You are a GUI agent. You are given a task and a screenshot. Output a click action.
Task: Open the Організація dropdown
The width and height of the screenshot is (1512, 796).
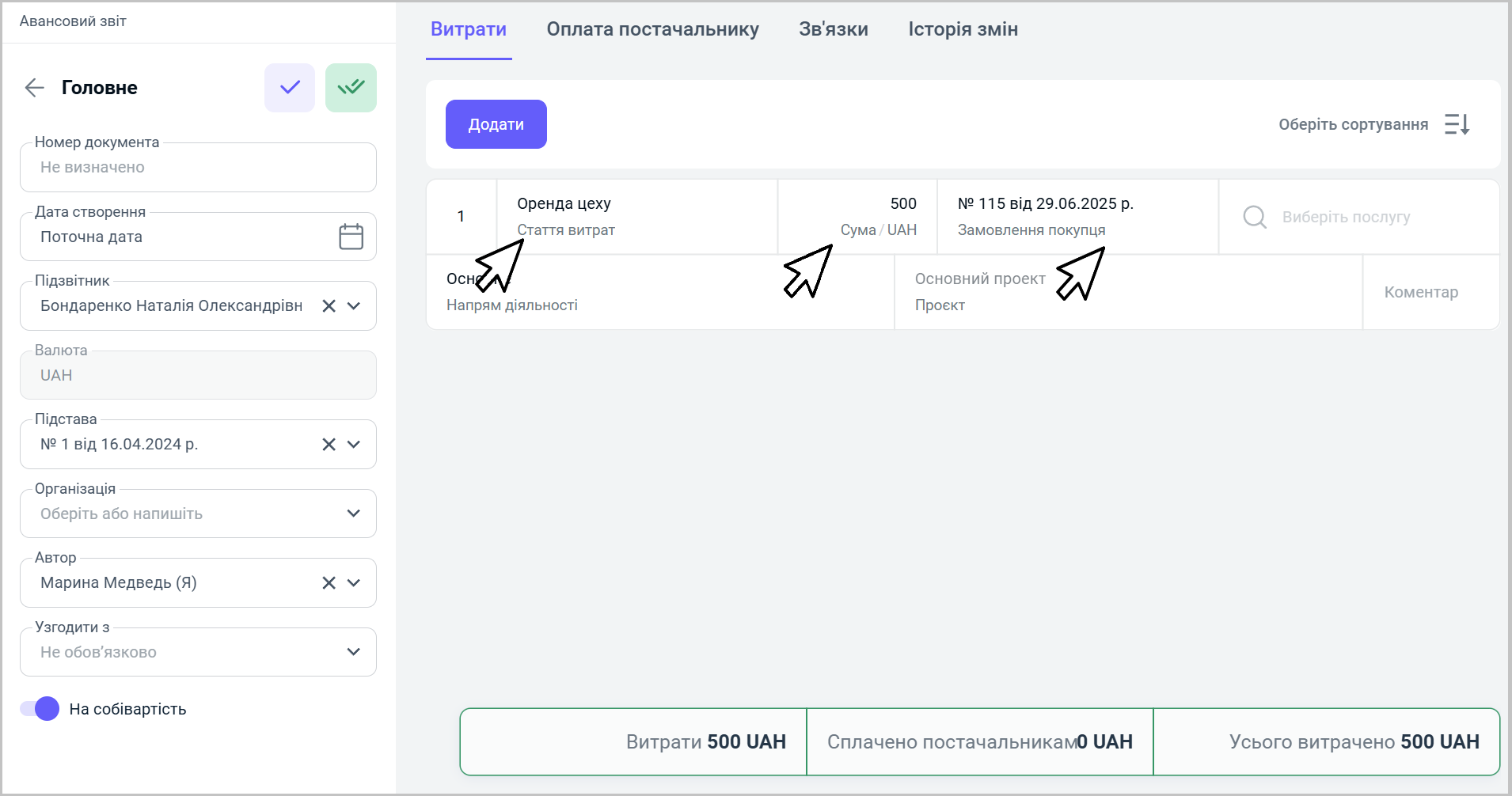354,514
